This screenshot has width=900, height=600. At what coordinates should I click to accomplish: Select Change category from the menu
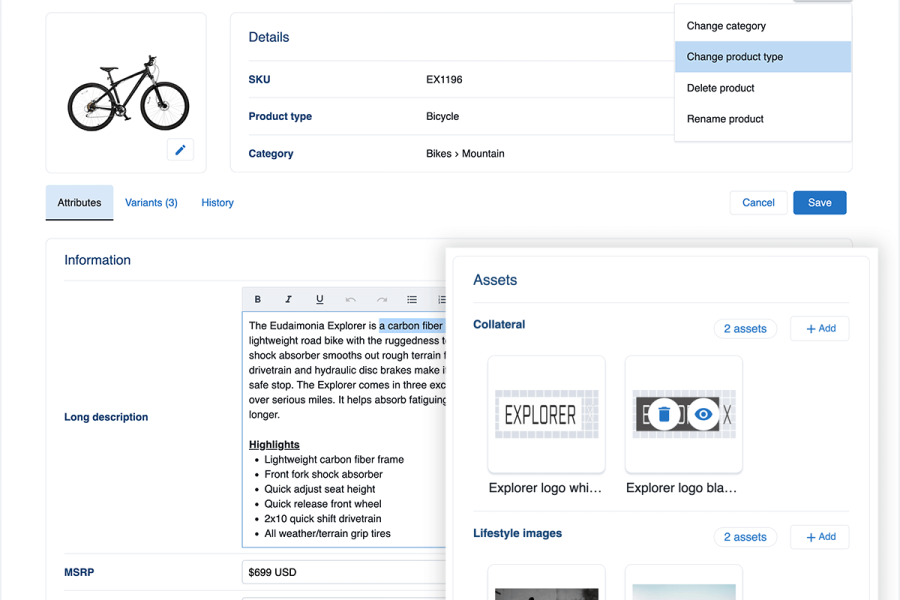click(726, 26)
